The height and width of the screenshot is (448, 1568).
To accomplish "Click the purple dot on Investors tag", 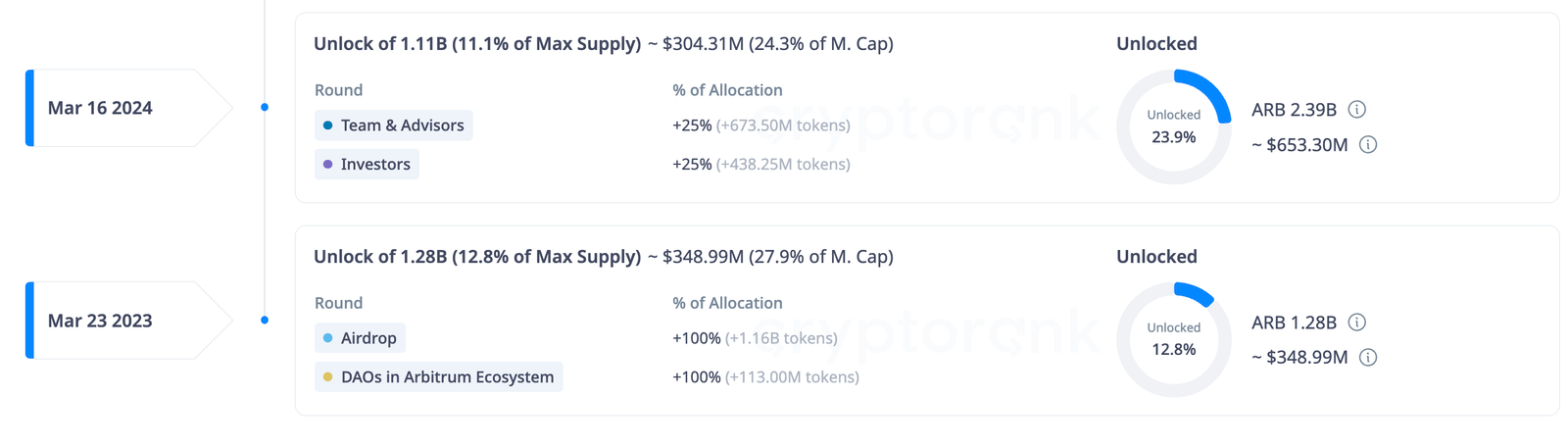I will point(328,165).
